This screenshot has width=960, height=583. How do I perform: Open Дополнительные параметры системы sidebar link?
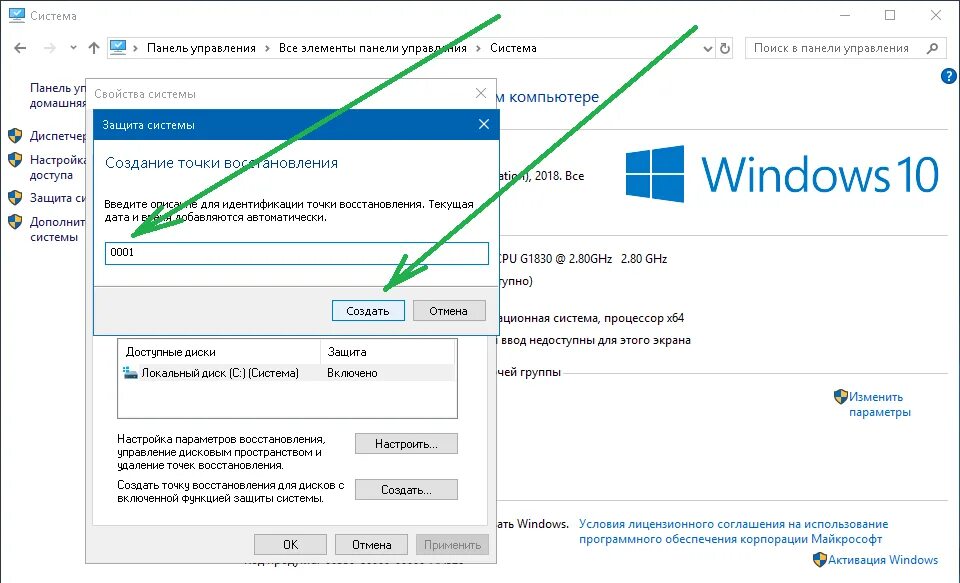[58, 230]
